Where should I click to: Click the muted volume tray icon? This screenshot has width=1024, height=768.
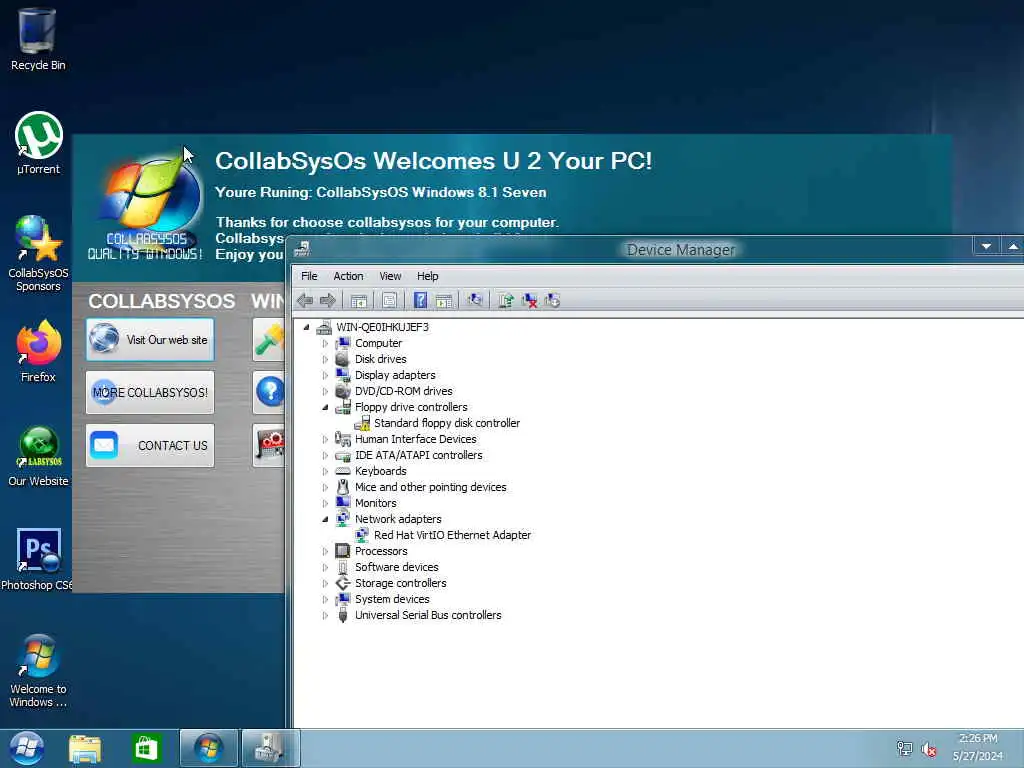(928, 749)
